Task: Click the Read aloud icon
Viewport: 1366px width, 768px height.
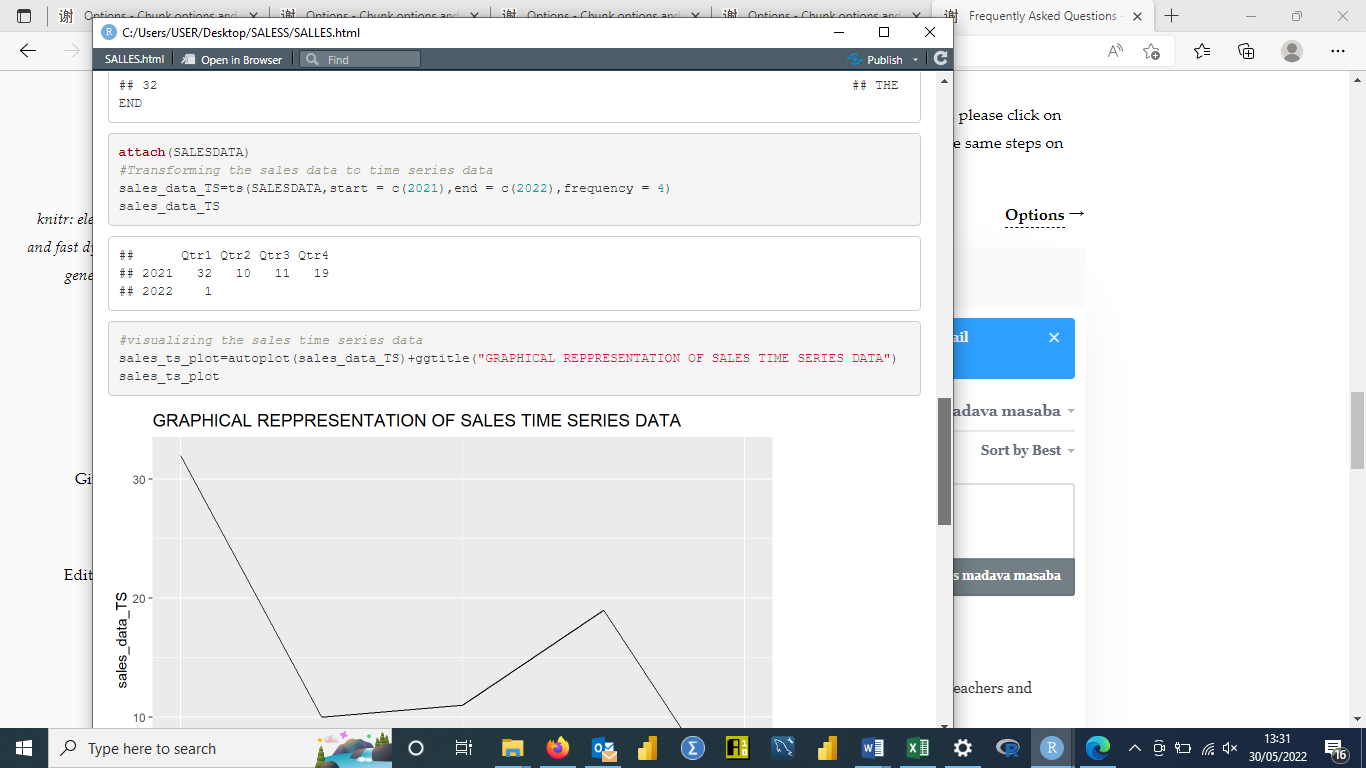Action: (1115, 51)
